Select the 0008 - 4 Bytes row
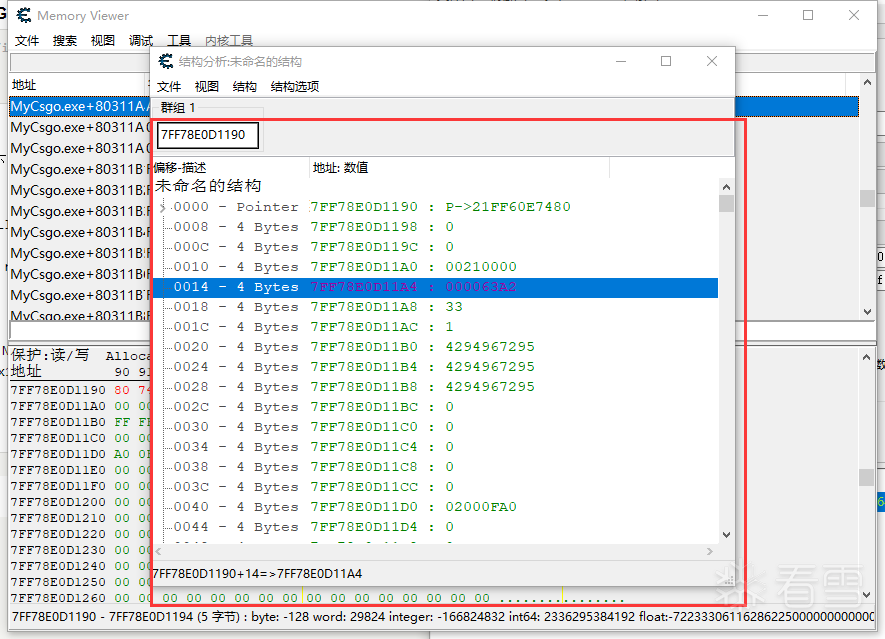The height and width of the screenshot is (639, 885). (435, 227)
